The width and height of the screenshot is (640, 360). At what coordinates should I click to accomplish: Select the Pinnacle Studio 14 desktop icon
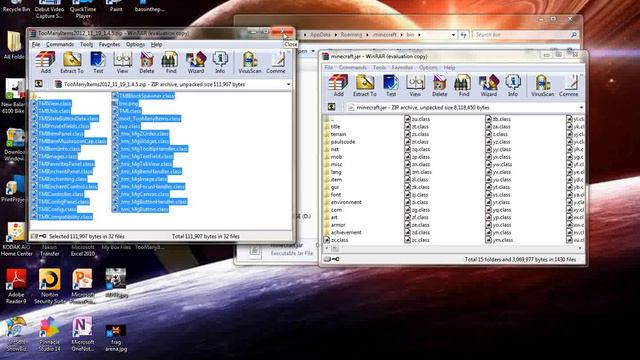[49, 333]
